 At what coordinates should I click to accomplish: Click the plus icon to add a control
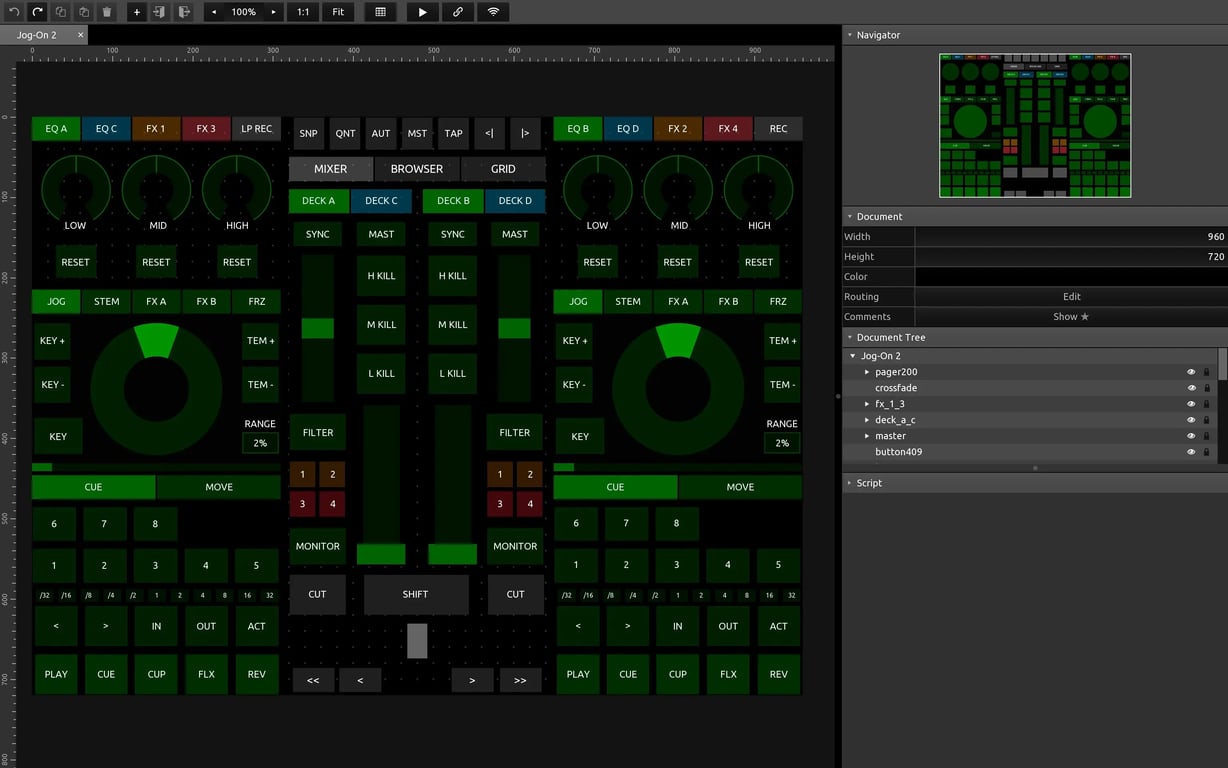136,11
